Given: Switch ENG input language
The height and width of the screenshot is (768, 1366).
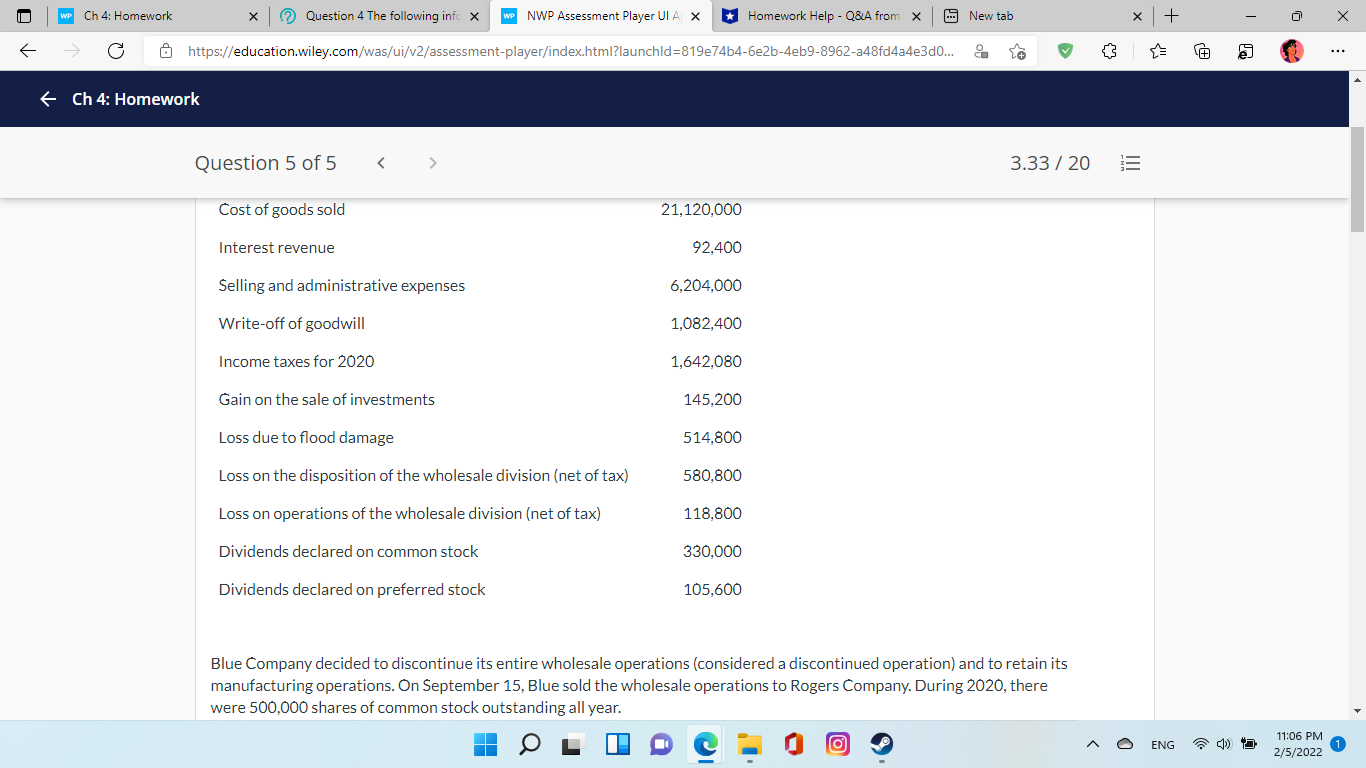Looking at the screenshot, I should (x=1163, y=745).
